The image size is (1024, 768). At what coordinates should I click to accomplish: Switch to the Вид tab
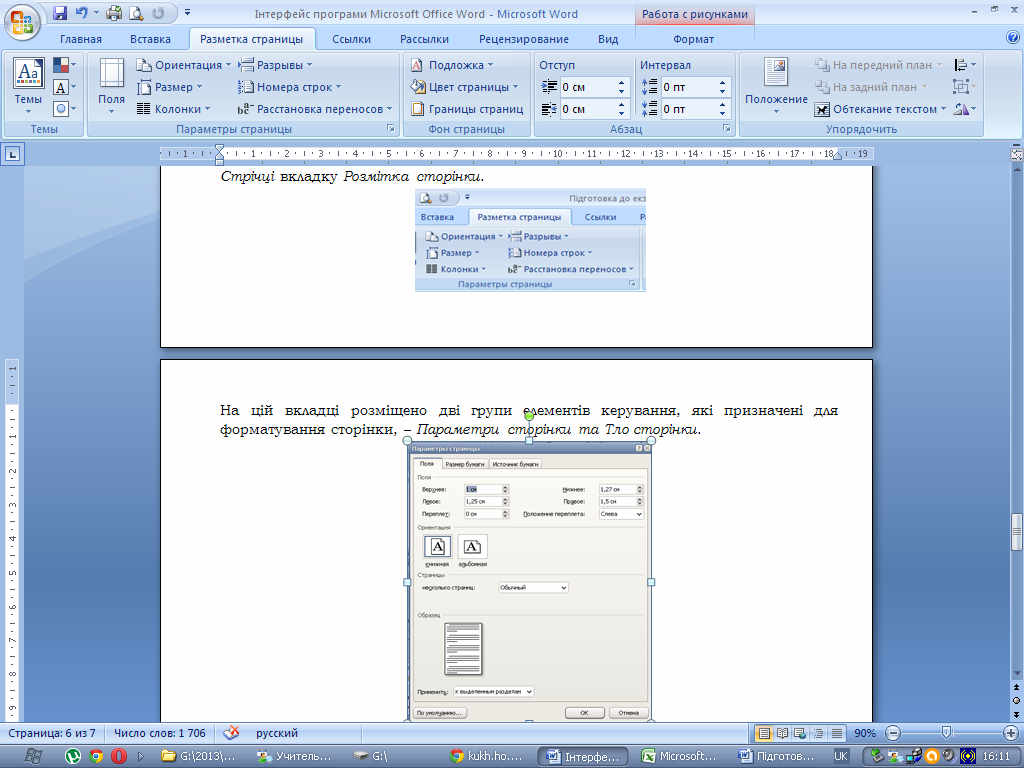pos(608,39)
